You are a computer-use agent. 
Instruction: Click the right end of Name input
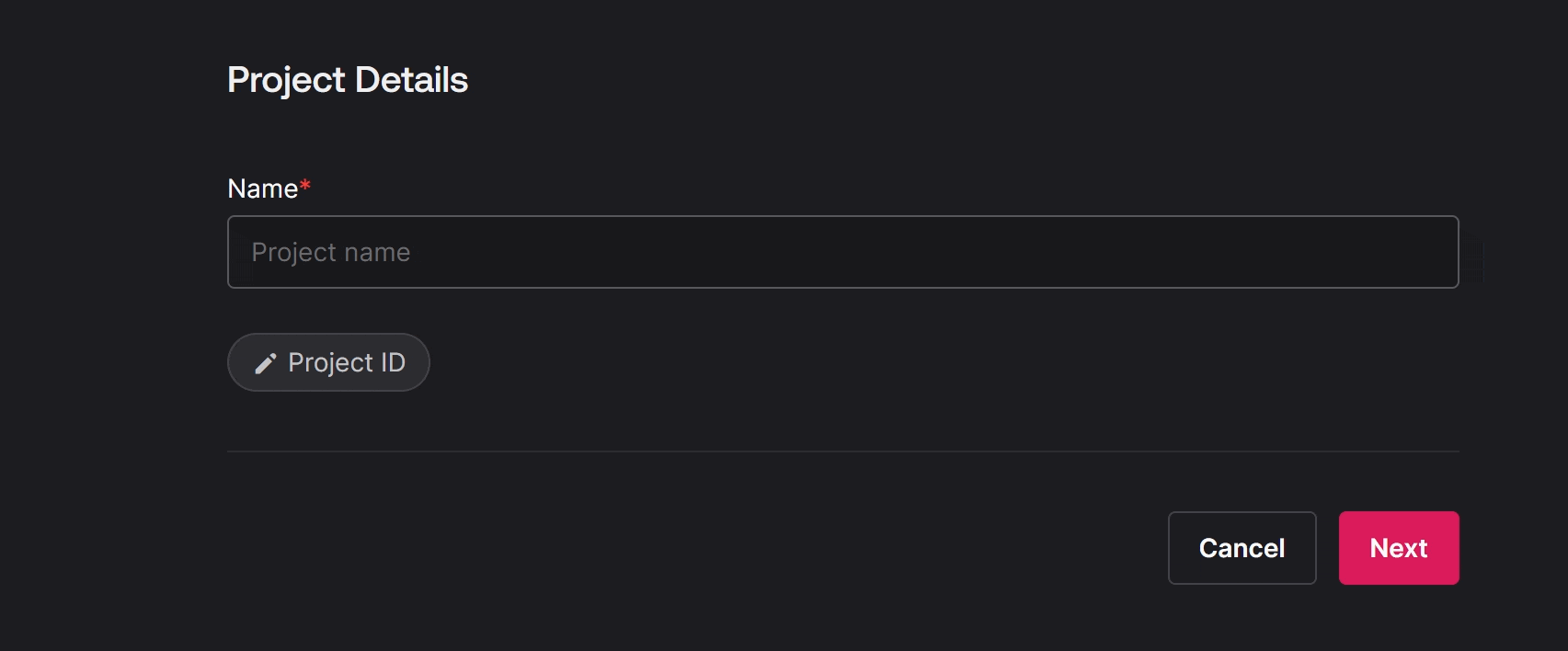click(x=1435, y=252)
